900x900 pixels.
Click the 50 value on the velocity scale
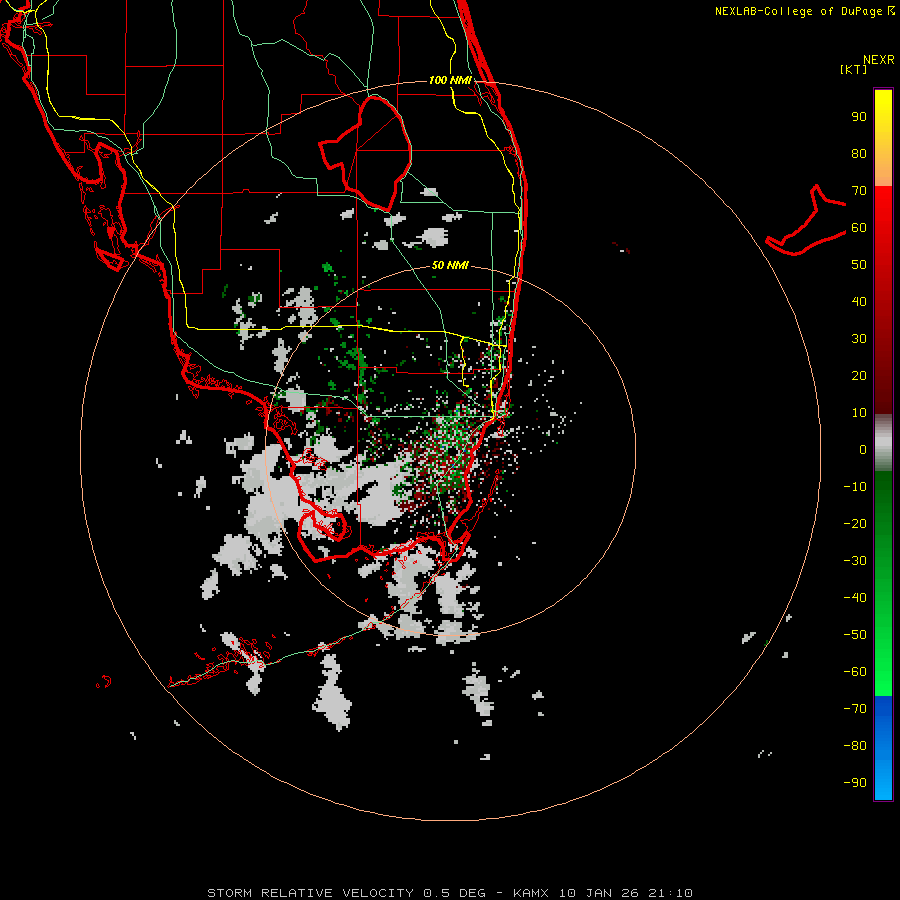859,265
